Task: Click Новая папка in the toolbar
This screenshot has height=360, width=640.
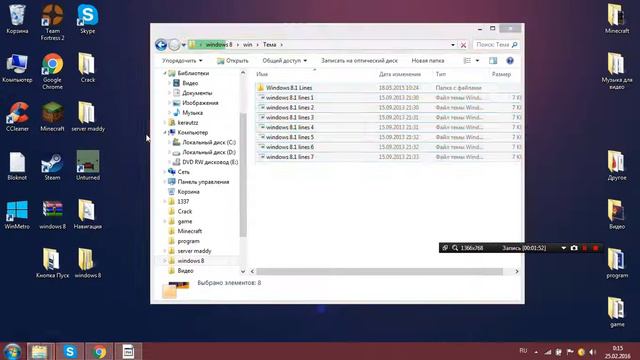Action: pyautogui.click(x=428, y=60)
